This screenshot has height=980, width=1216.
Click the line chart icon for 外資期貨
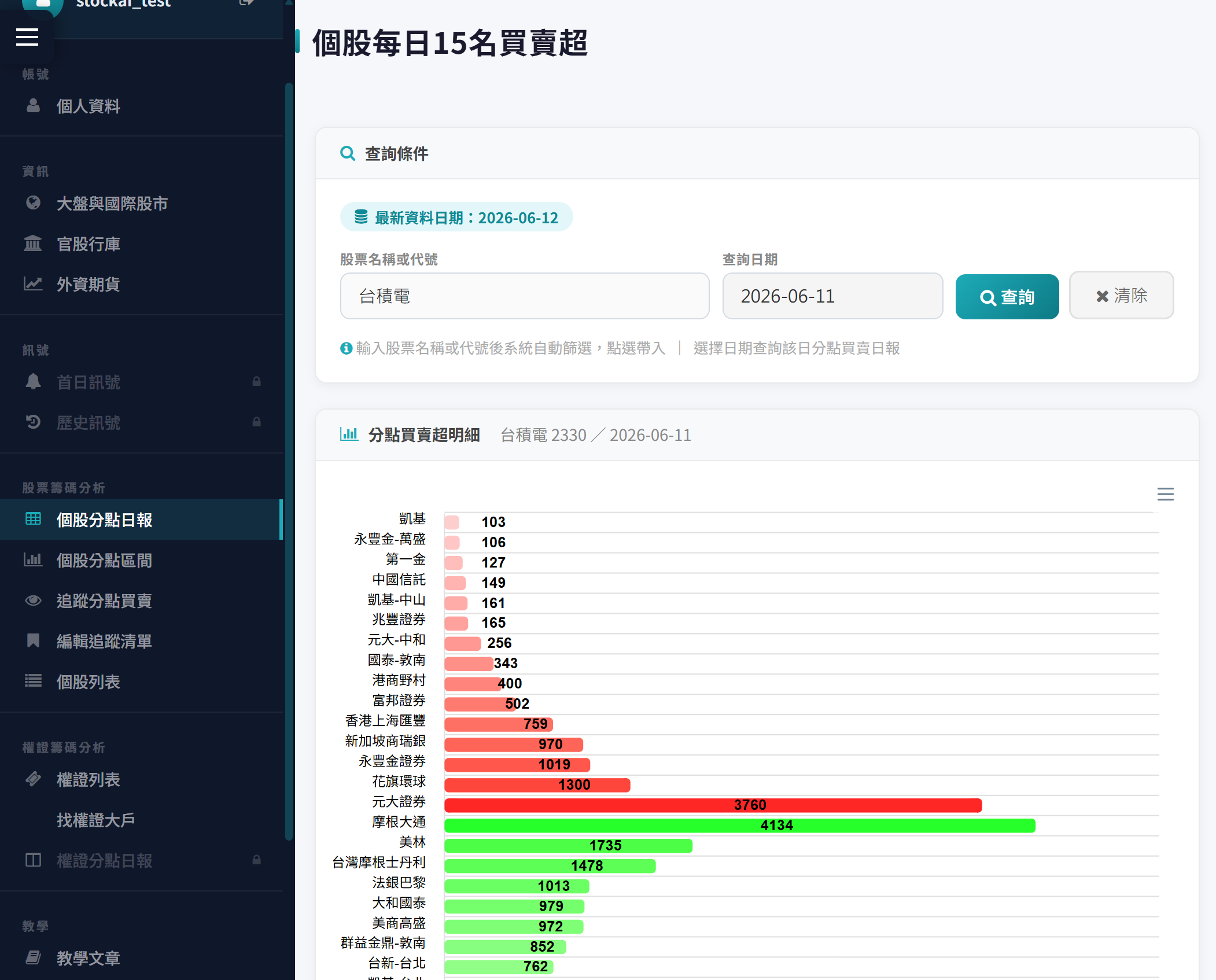click(33, 284)
